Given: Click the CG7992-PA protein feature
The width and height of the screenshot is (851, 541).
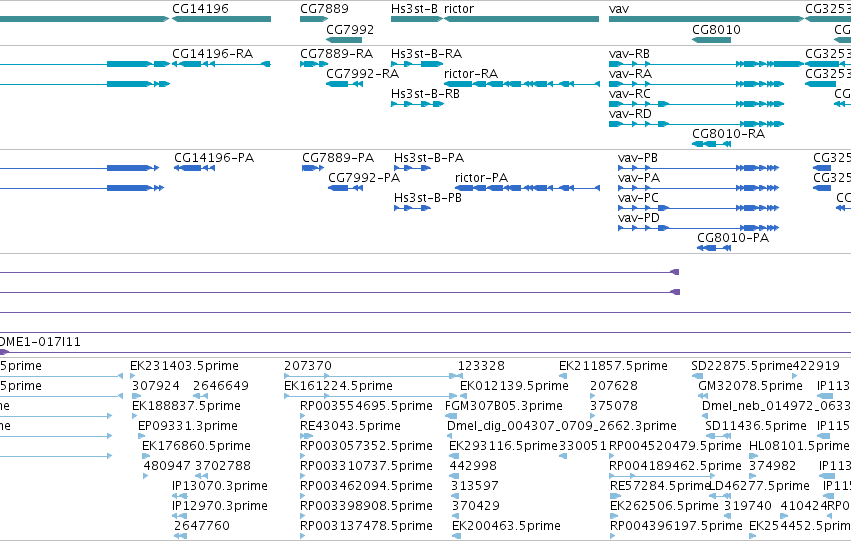Looking at the screenshot, I should pos(346,188).
